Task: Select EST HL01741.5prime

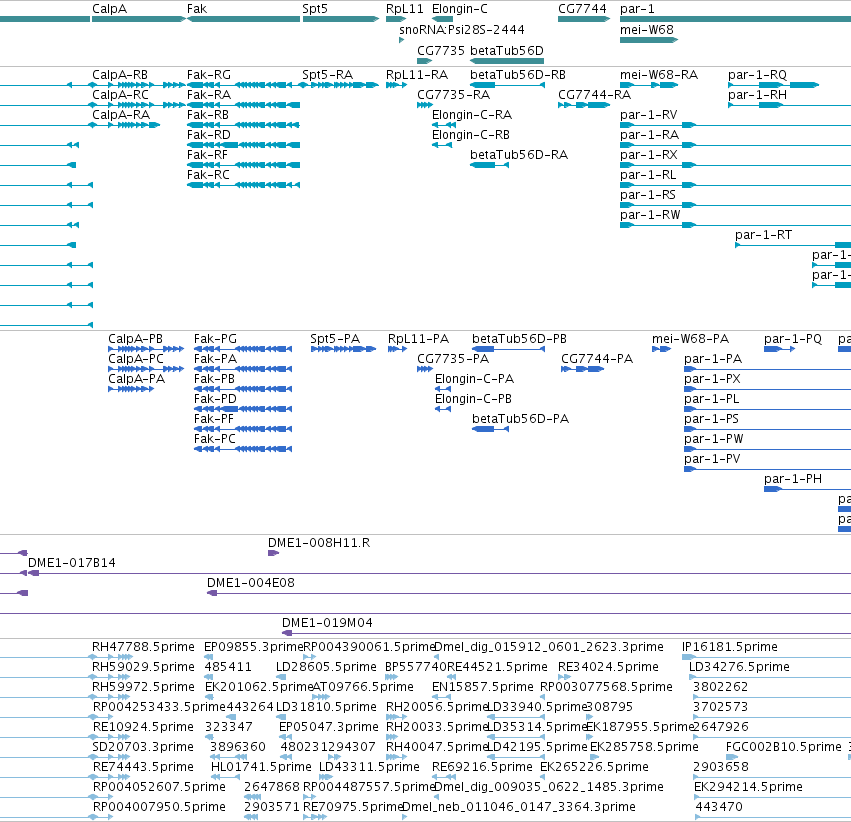Action: (x=261, y=767)
